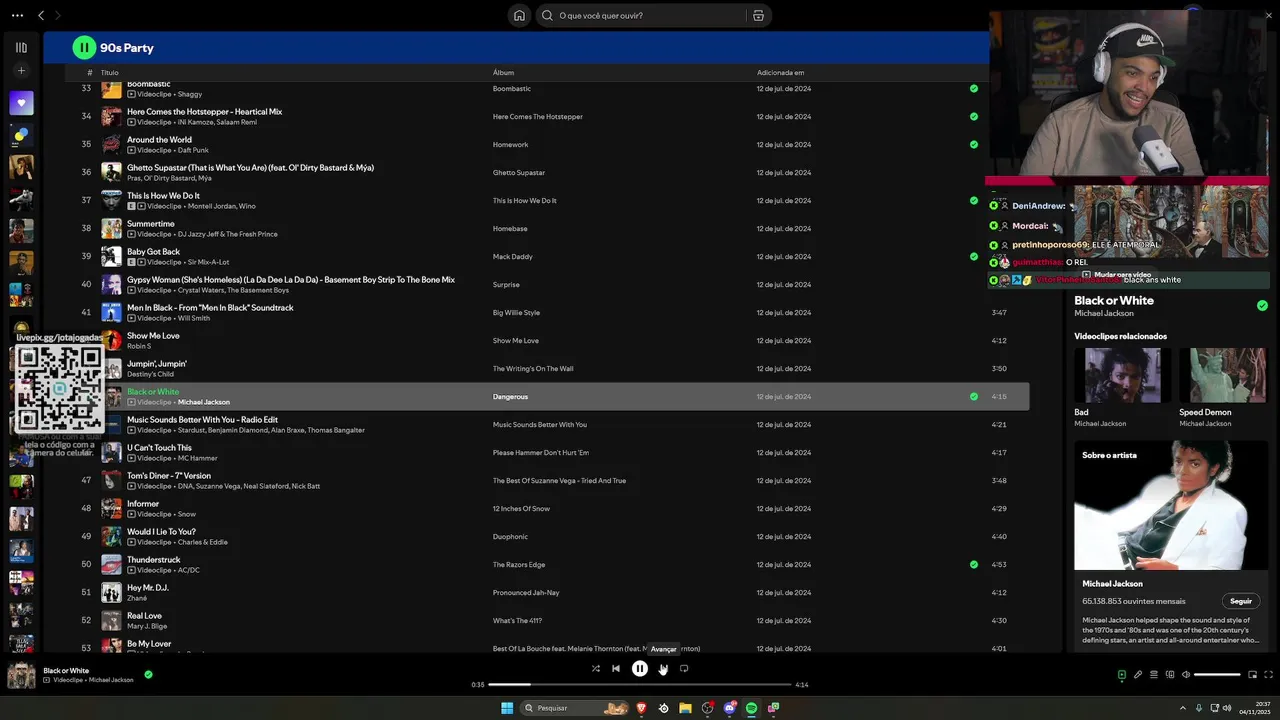Open the Homework album link

click(510, 144)
